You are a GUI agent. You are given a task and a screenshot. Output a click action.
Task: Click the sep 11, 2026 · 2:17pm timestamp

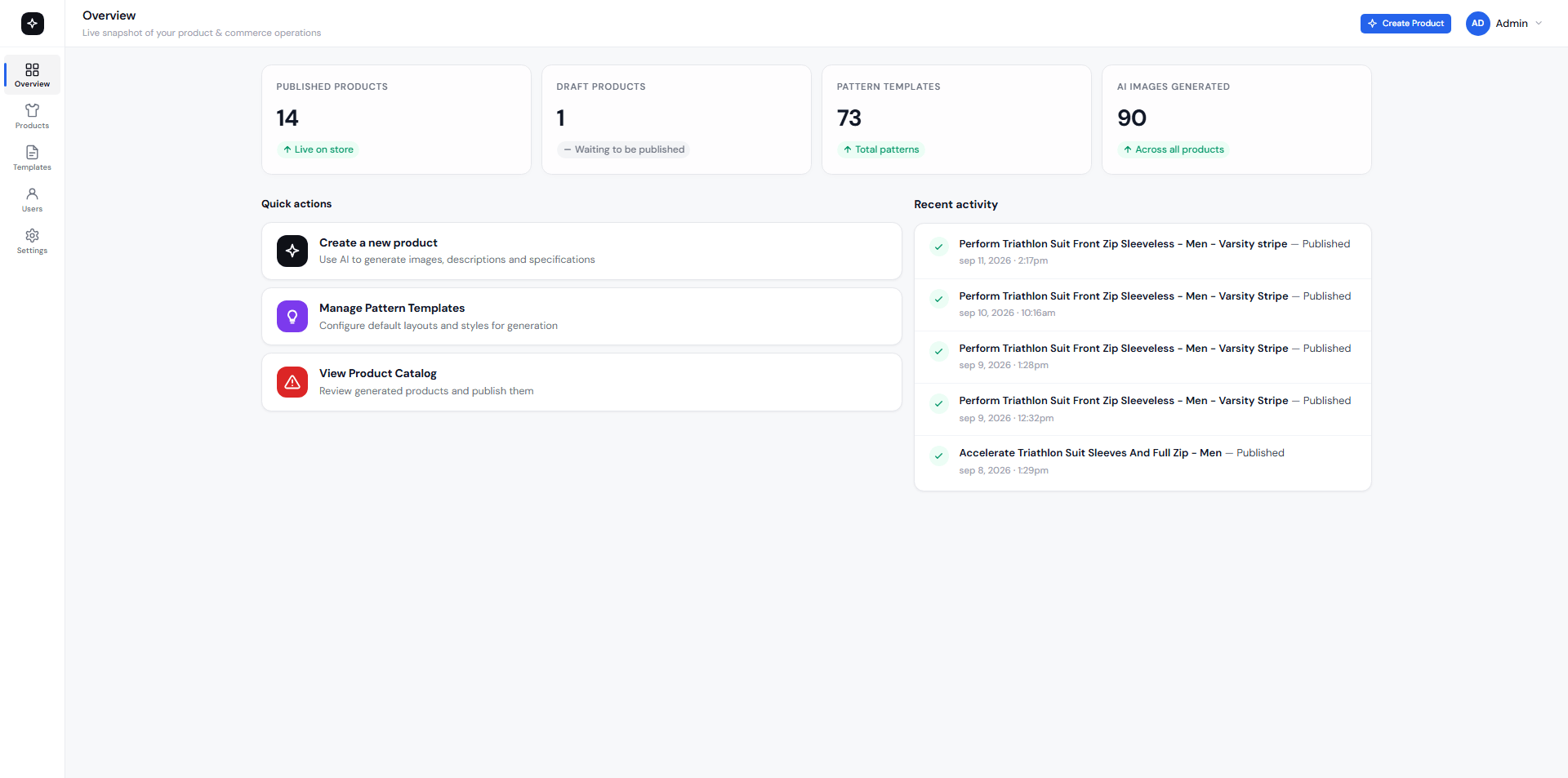tap(1004, 261)
